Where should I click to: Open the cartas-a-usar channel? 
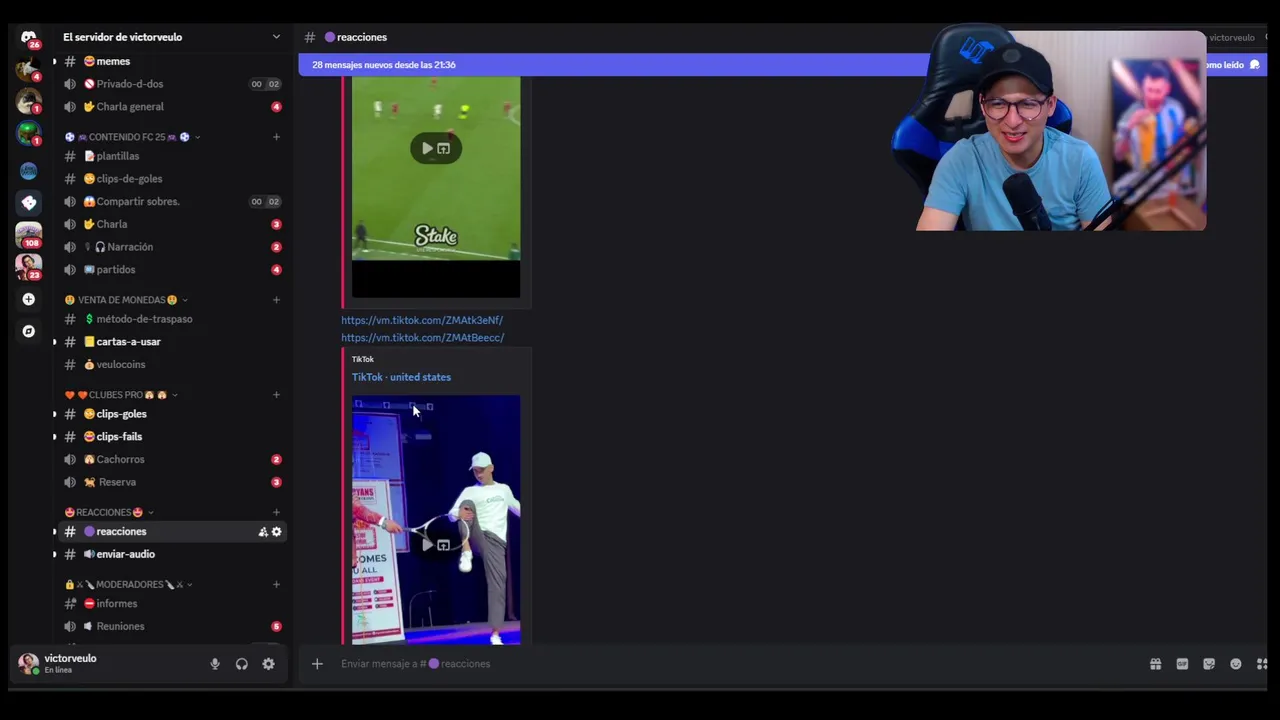pos(172,342)
